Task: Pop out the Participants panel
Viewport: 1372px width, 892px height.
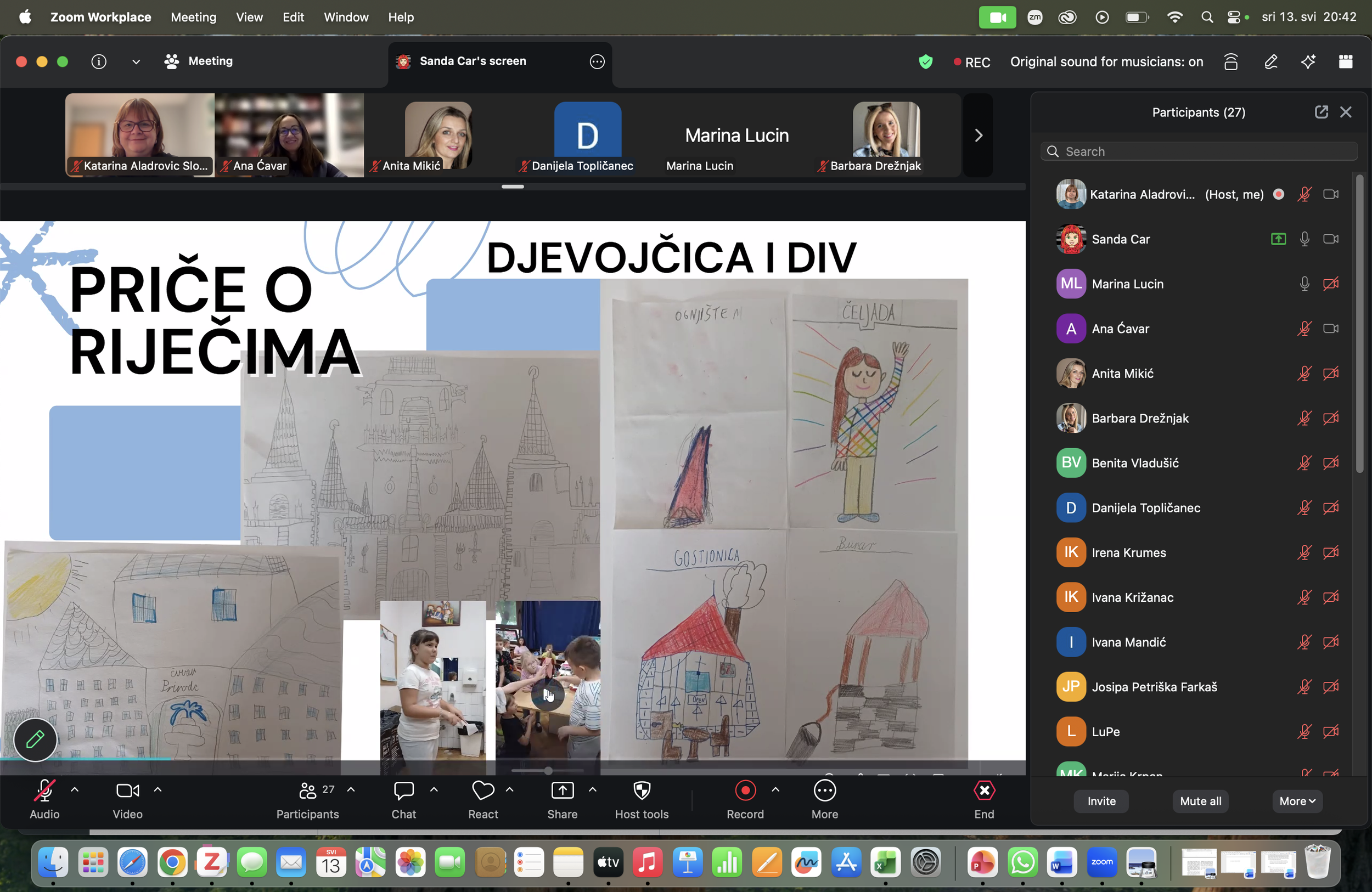Action: tap(1322, 112)
